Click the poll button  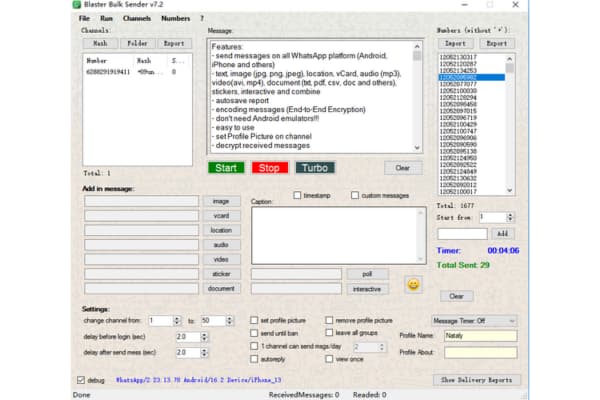pyautogui.click(x=366, y=273)
